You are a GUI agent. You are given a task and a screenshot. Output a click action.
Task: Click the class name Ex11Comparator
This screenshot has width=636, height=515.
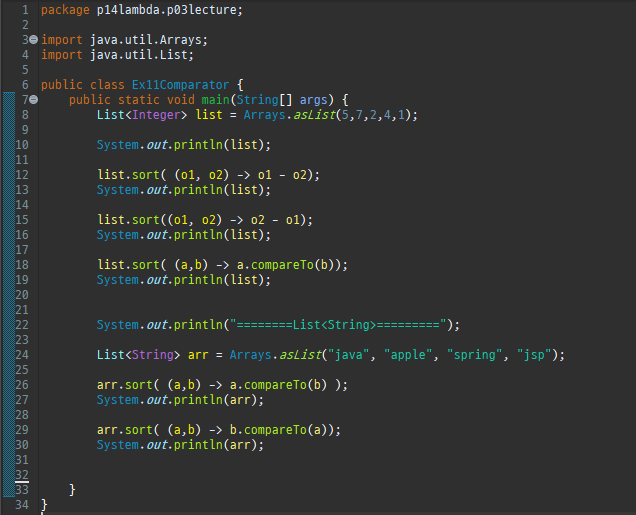180,85
